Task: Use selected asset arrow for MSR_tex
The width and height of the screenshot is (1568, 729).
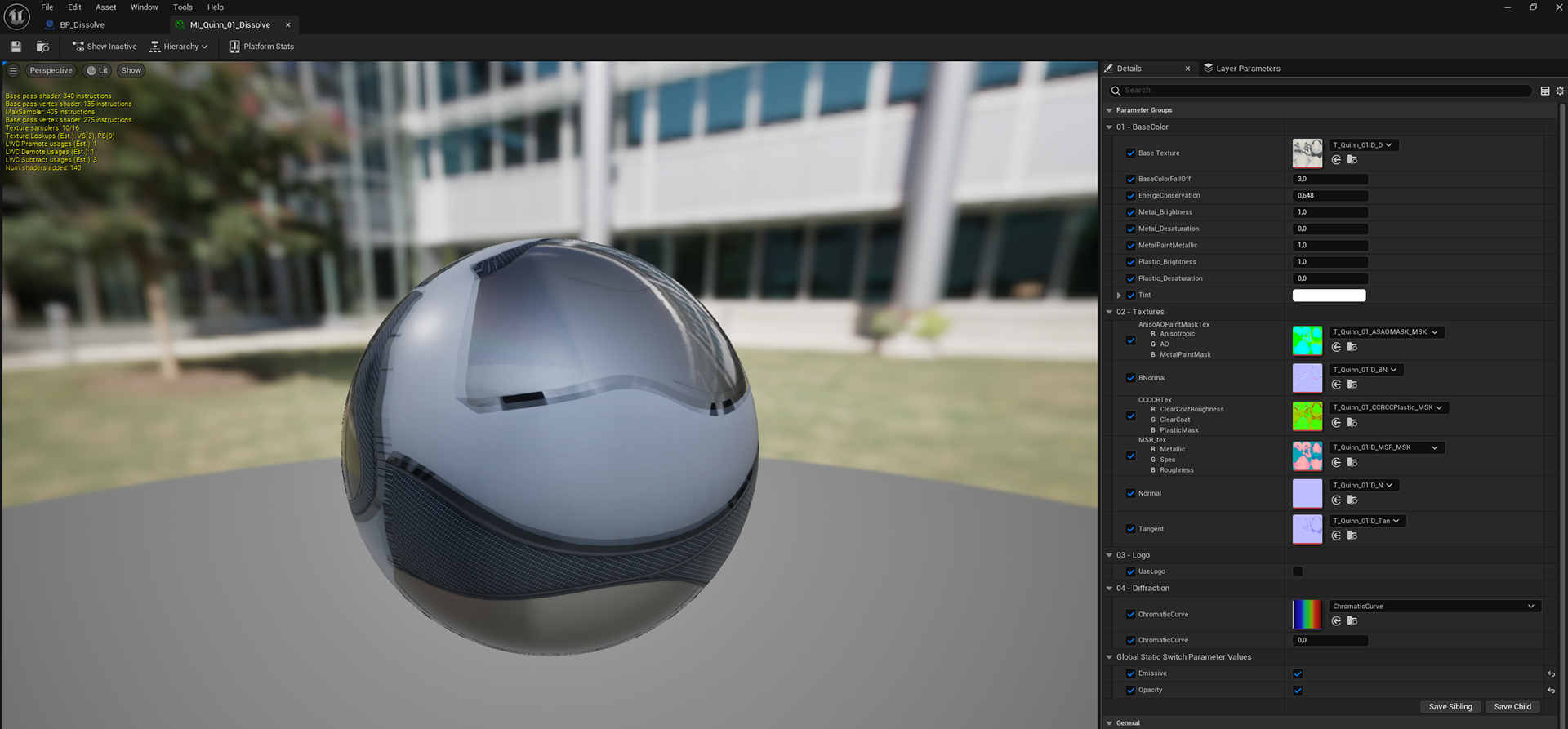Action: tap(1336, 463)
